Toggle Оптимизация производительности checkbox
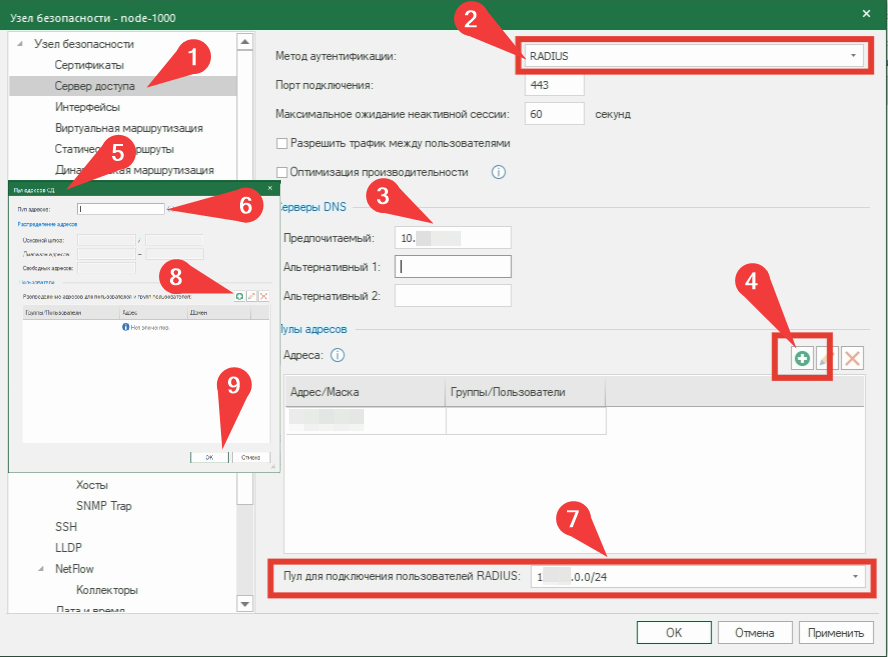 282,172
